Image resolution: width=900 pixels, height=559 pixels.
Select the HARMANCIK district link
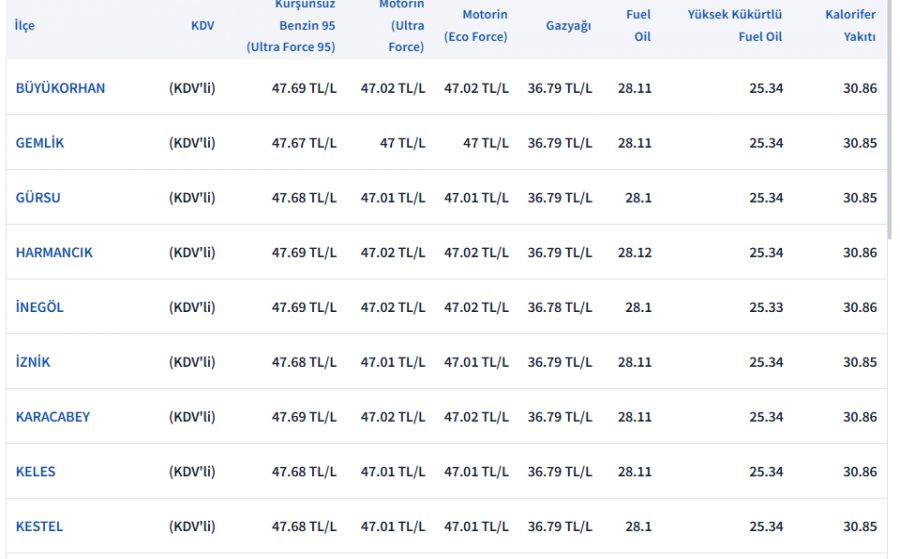click(54, 253)
